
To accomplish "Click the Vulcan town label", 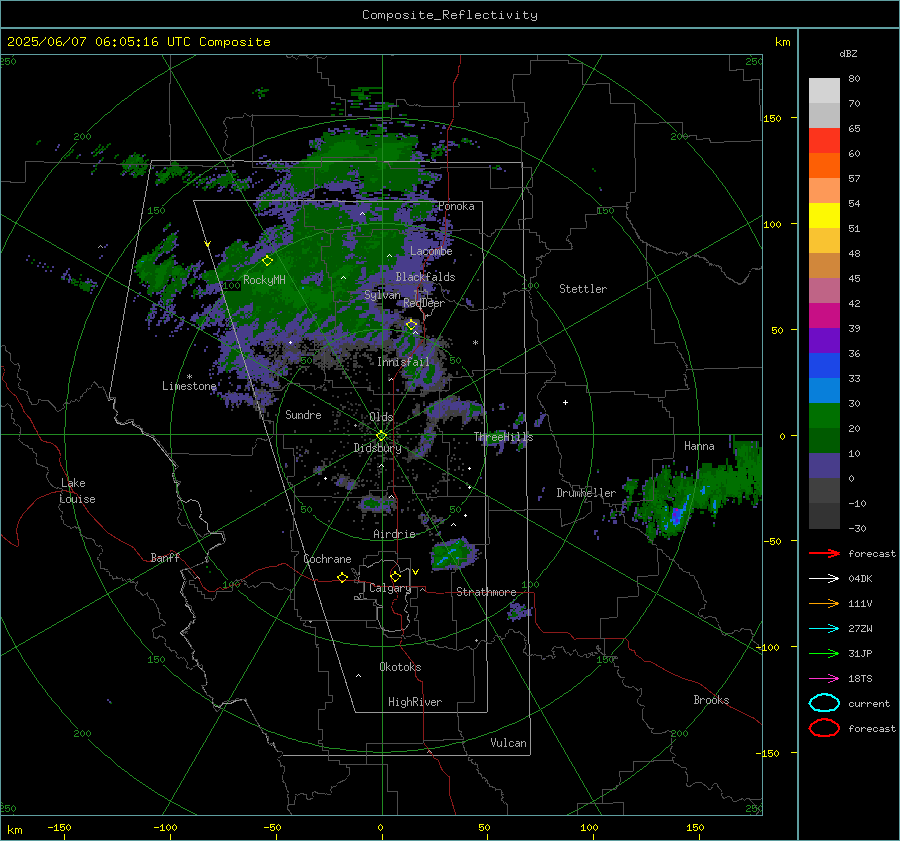I will point(509,743).
